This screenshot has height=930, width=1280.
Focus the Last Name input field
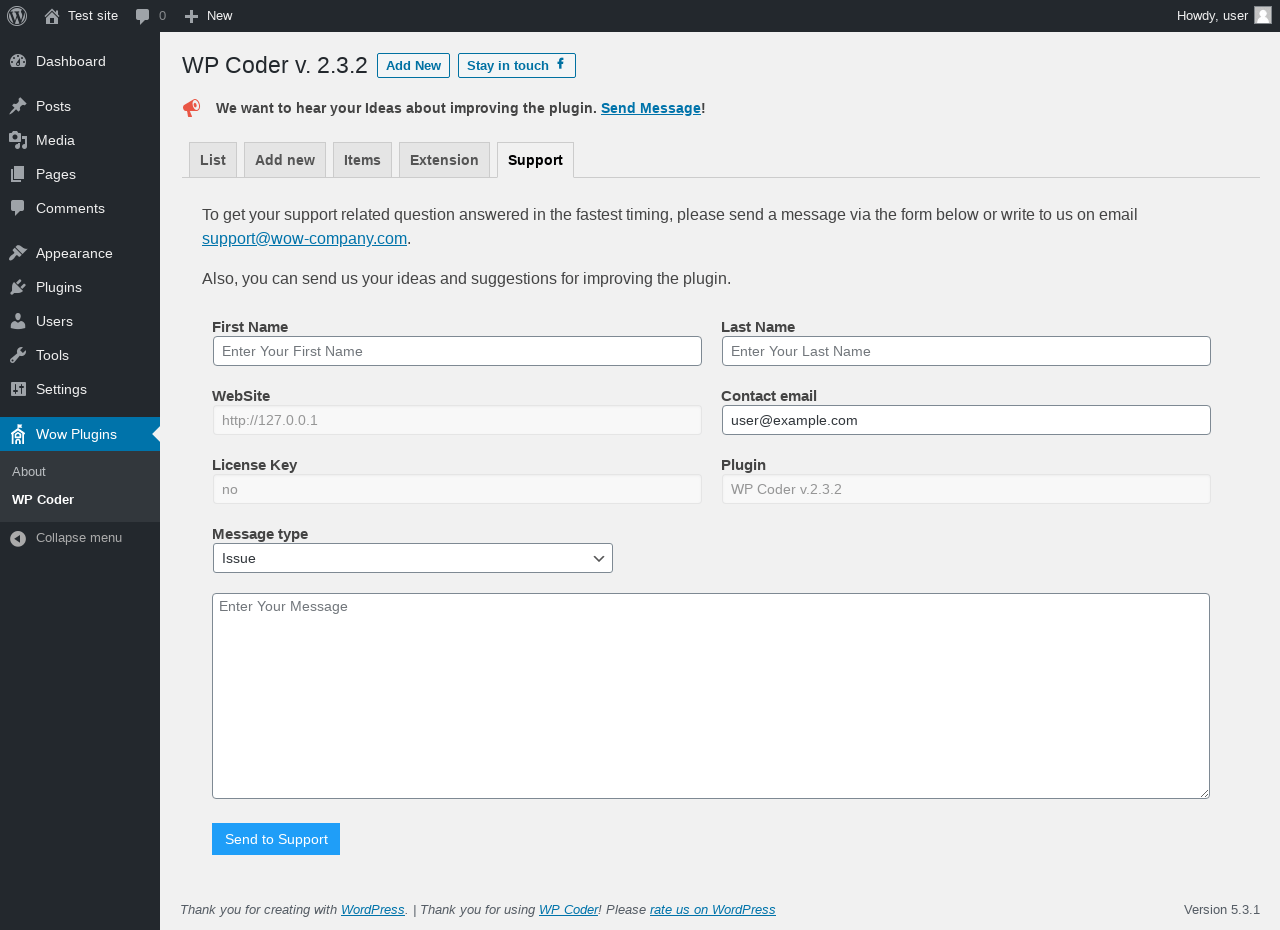(966, 351)
